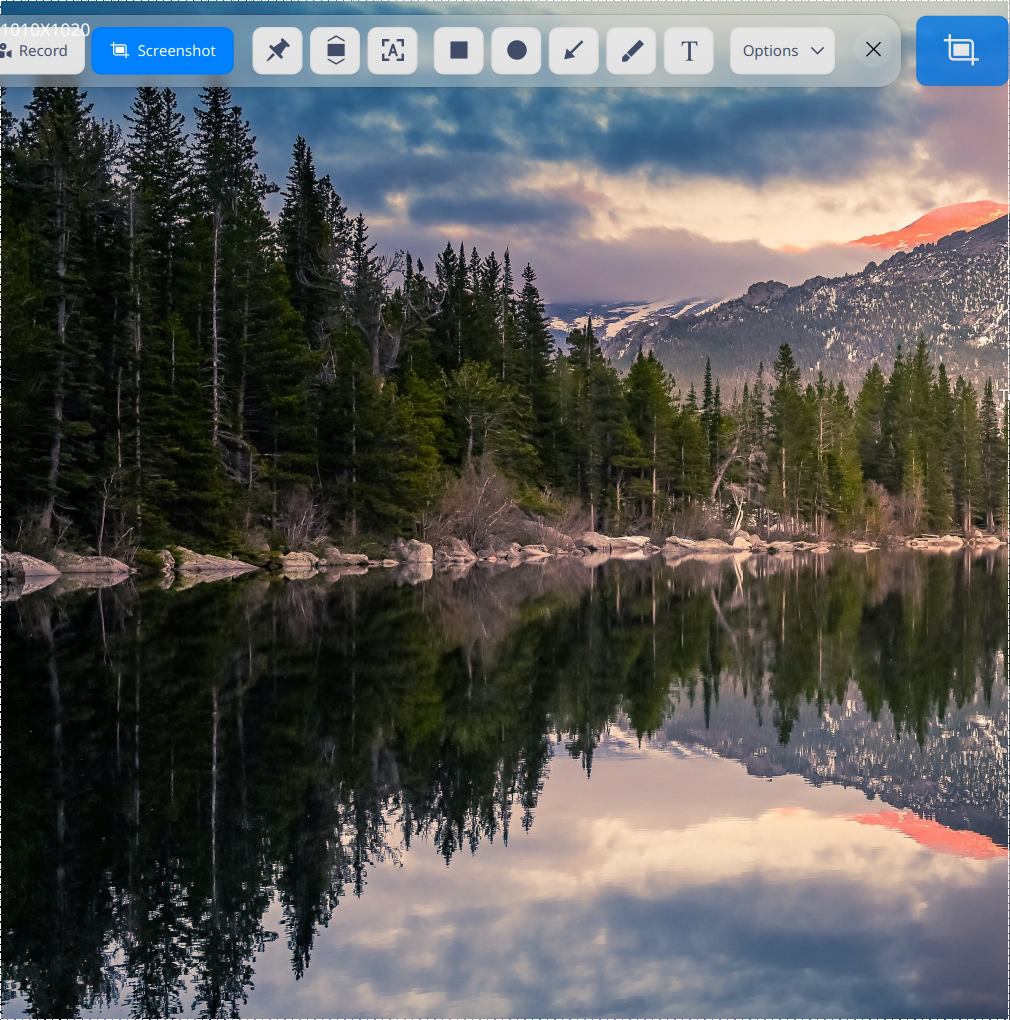Select the rectangle shape tool
The width and height of the screenshot is (1010, 1020).
pyautogui.click(x=458, y=51)
